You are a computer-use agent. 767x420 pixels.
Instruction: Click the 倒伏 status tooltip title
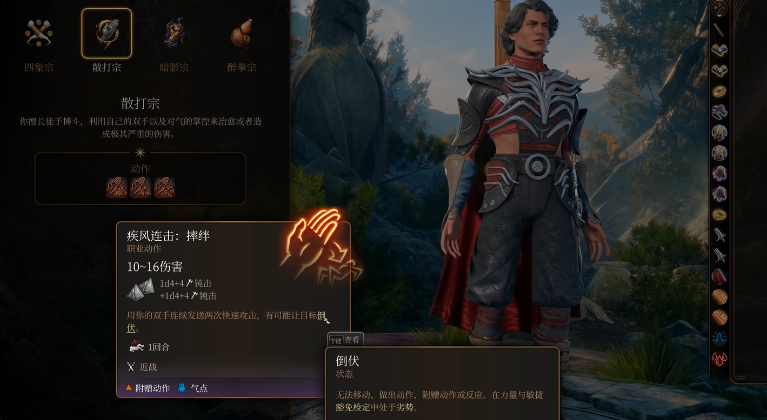click(347, 361)
